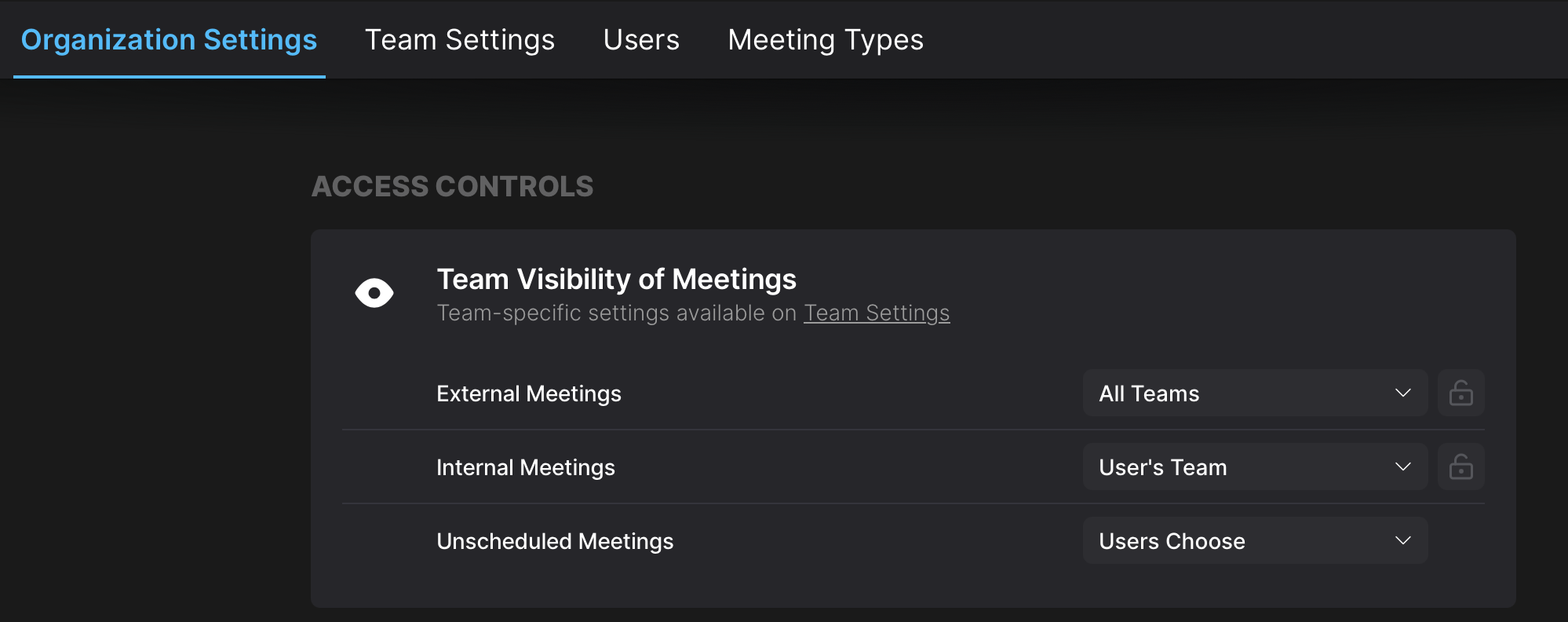Click the Internal Meetings row label

coord(526,467)
